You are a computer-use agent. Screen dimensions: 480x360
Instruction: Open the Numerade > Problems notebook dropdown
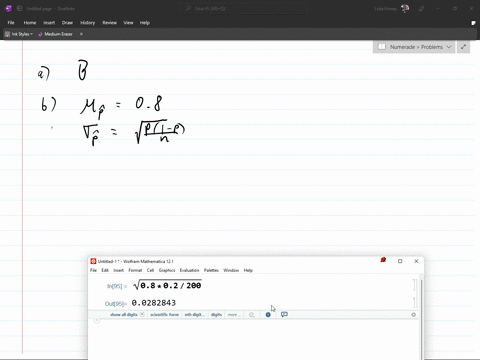click(x=414, y=47)
